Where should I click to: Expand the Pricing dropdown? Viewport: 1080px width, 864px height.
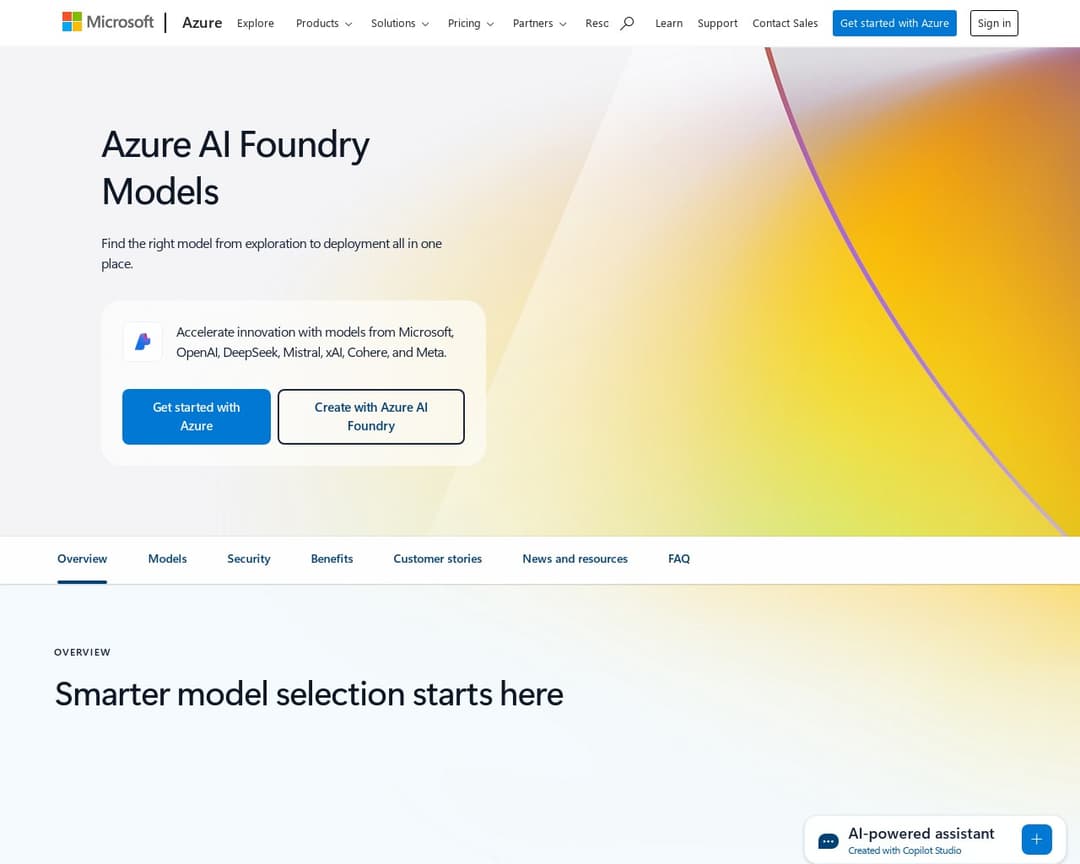470,23
